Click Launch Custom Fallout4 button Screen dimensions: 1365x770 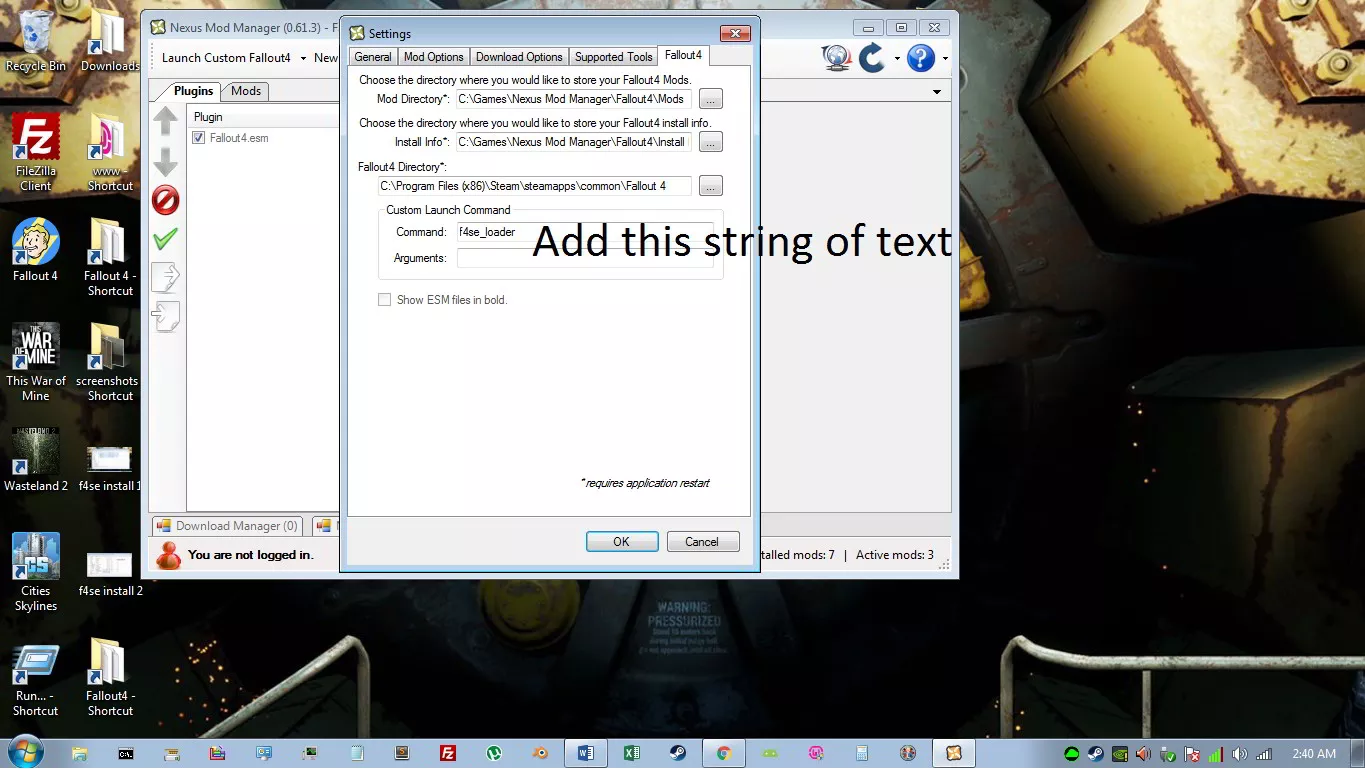(x=226, y=58)
